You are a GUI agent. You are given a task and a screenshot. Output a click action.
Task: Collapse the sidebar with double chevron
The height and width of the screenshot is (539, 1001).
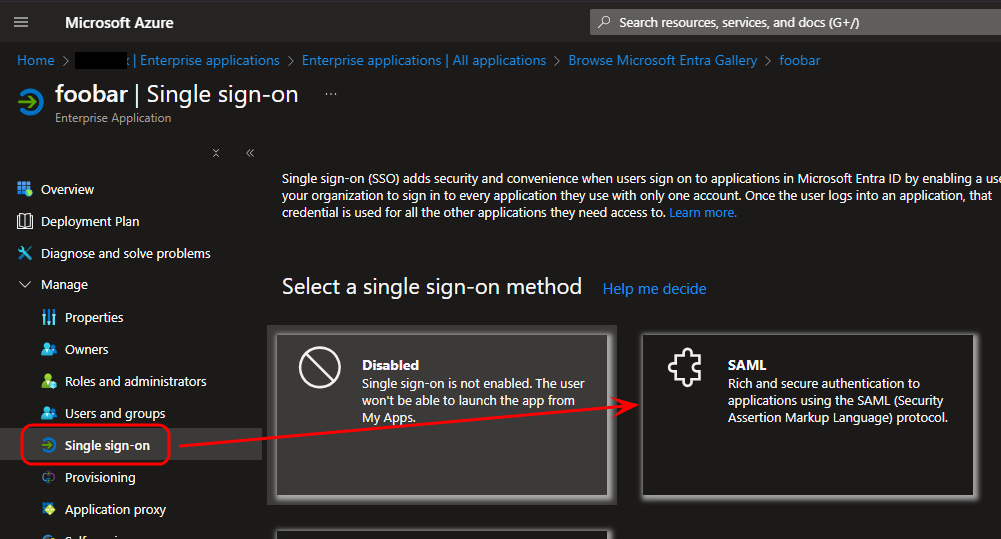click(x=249, y=153)
